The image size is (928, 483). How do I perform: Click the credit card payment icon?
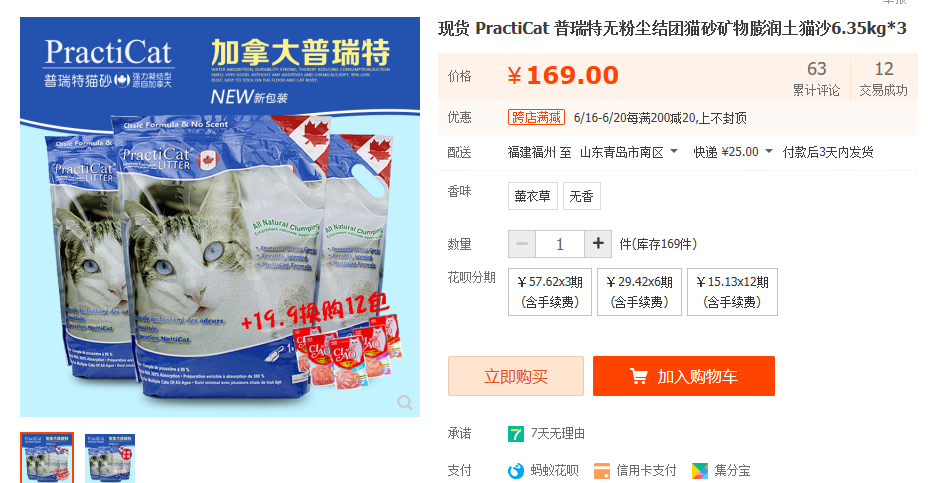point(601,471)
